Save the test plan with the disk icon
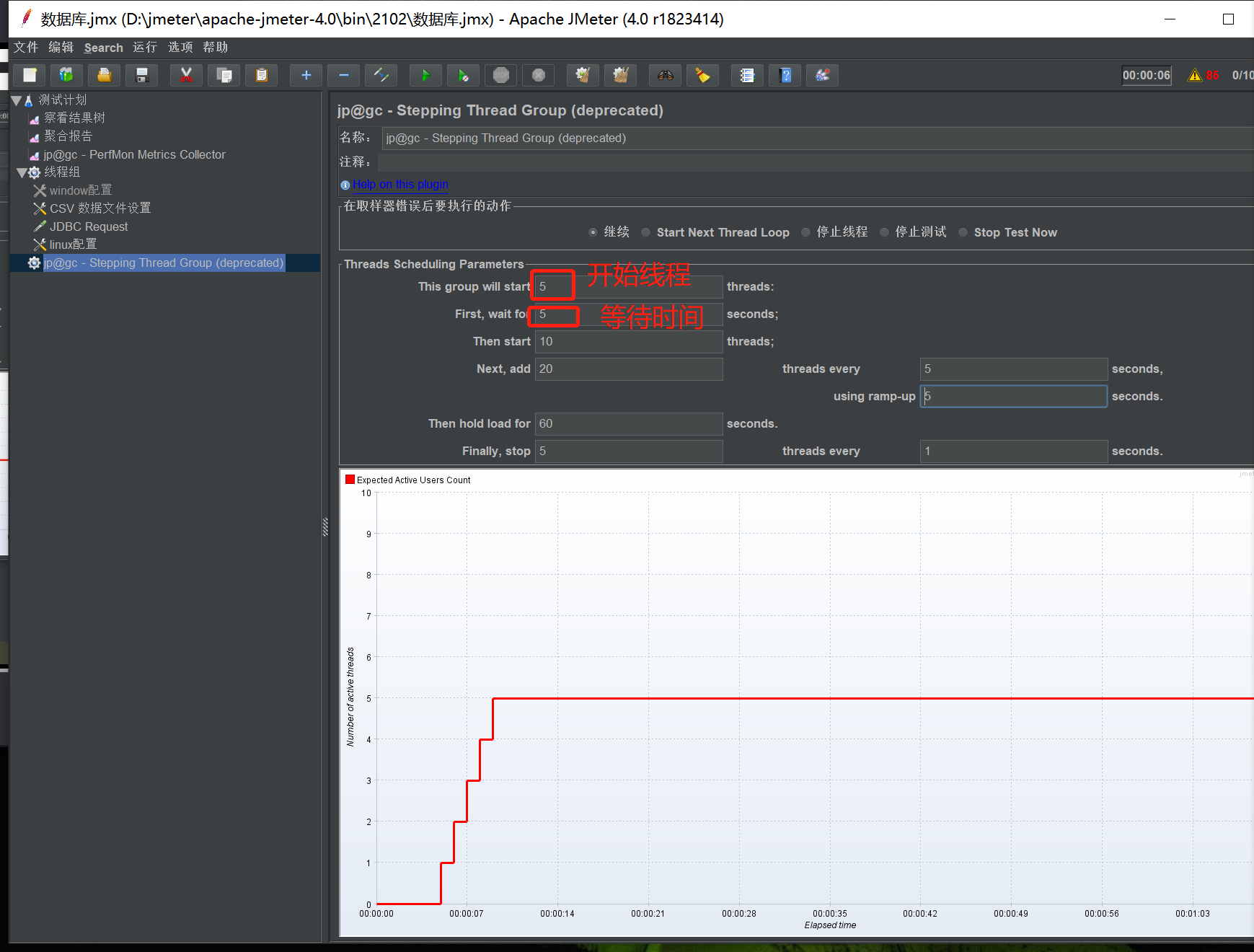The width and height of the screenshot is (1254, 952). click(141, 75)
